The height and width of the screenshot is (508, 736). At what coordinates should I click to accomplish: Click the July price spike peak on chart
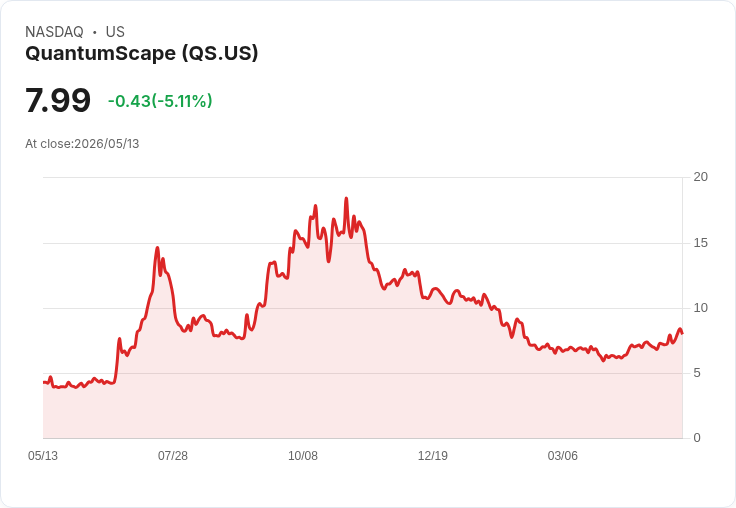(x=157, y=248)
